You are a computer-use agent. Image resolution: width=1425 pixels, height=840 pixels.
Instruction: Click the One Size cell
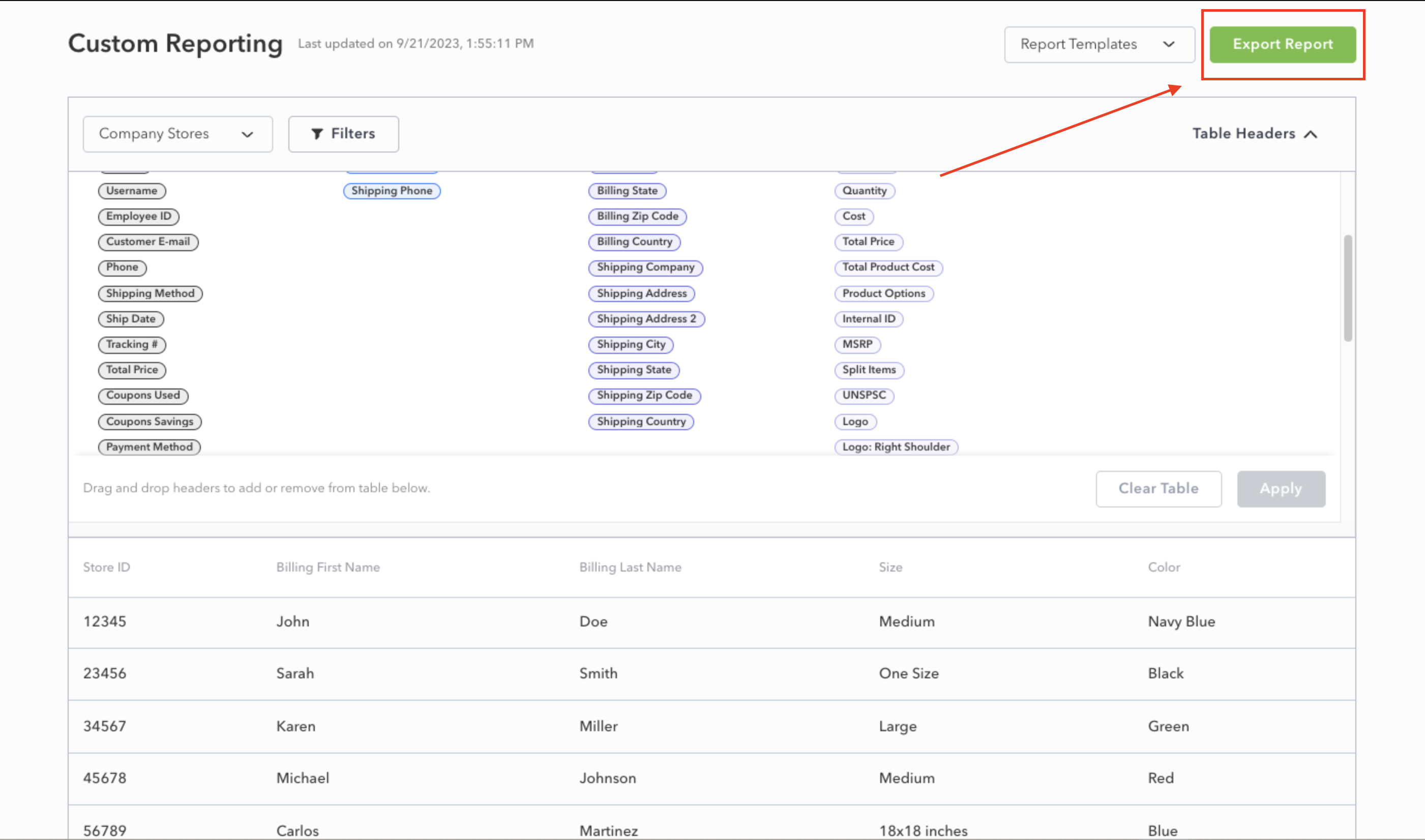click(x=909, y=674)
